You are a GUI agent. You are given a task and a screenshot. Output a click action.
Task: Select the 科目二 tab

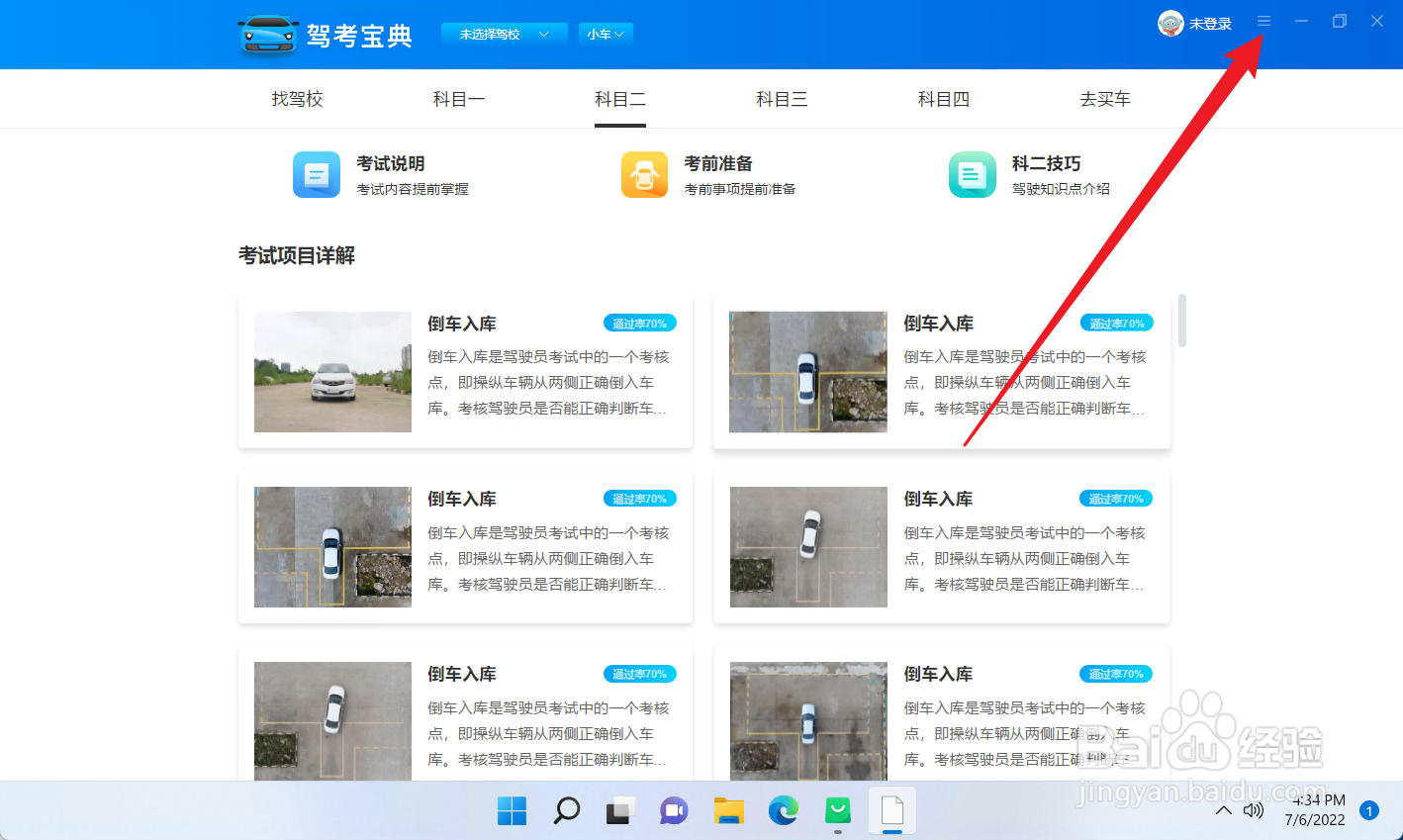tap(620, 99)
